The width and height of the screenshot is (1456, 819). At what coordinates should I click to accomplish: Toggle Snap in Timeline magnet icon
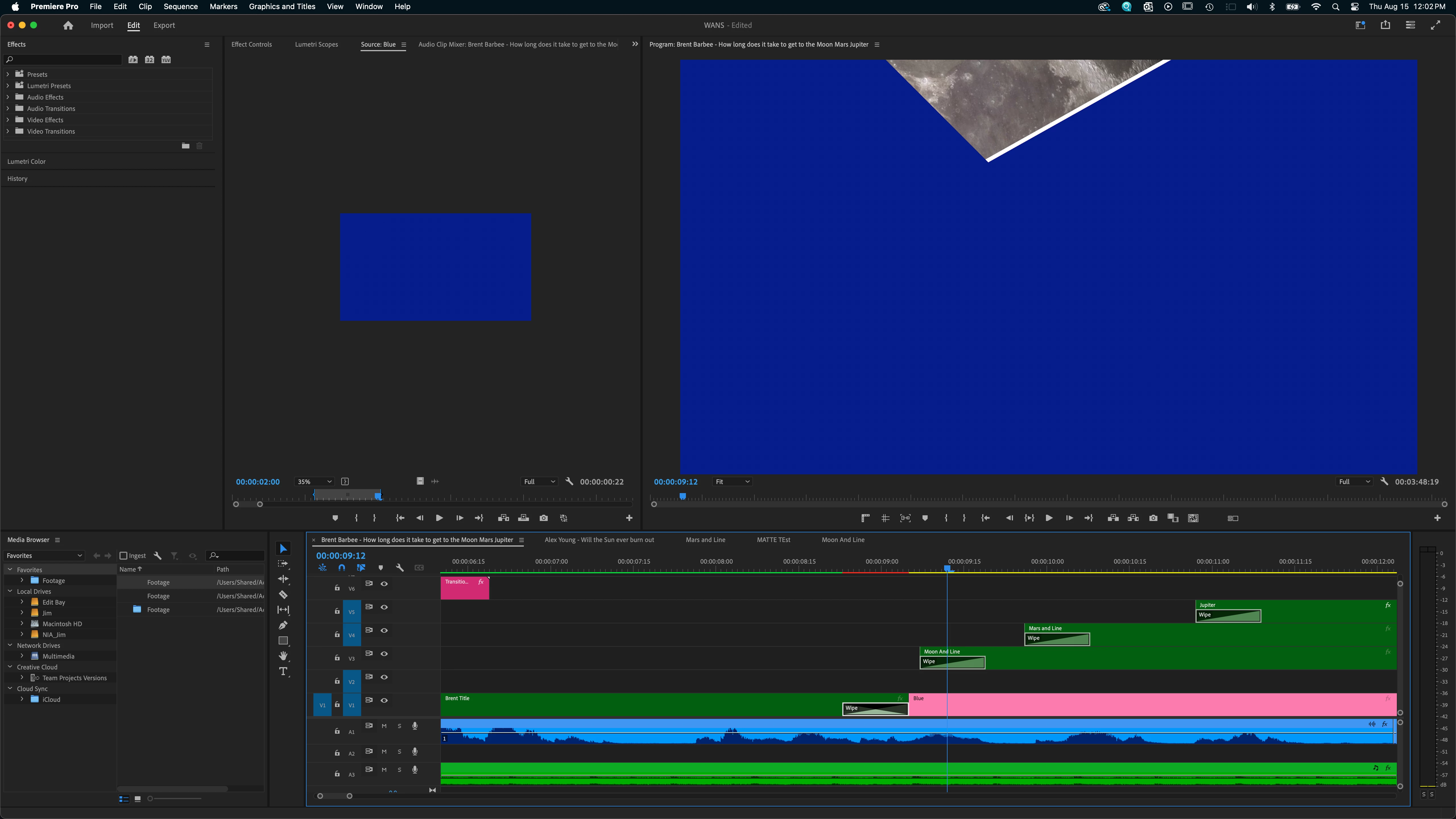point(341,568)
